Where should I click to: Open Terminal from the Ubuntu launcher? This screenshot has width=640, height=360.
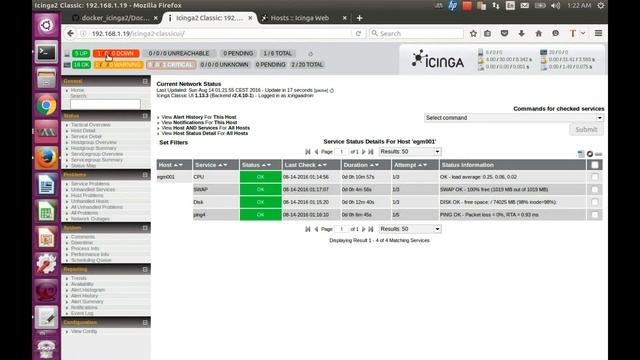46,52
